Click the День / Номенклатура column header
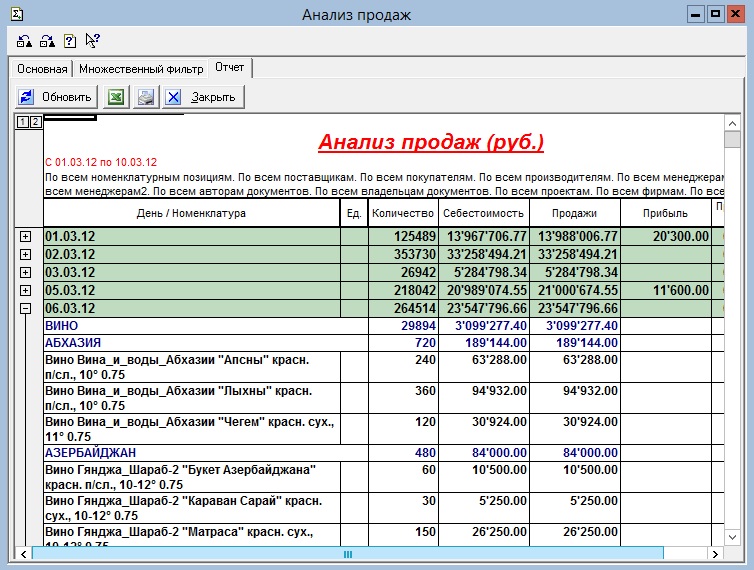The image size is (754, 570). pyautogui.click(x=191, y=213)
